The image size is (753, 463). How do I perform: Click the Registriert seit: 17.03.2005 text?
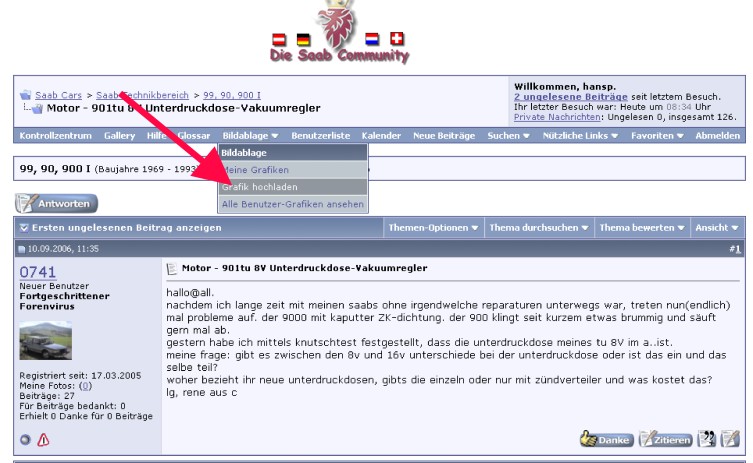pyautogui.click(x=80, y=376)
